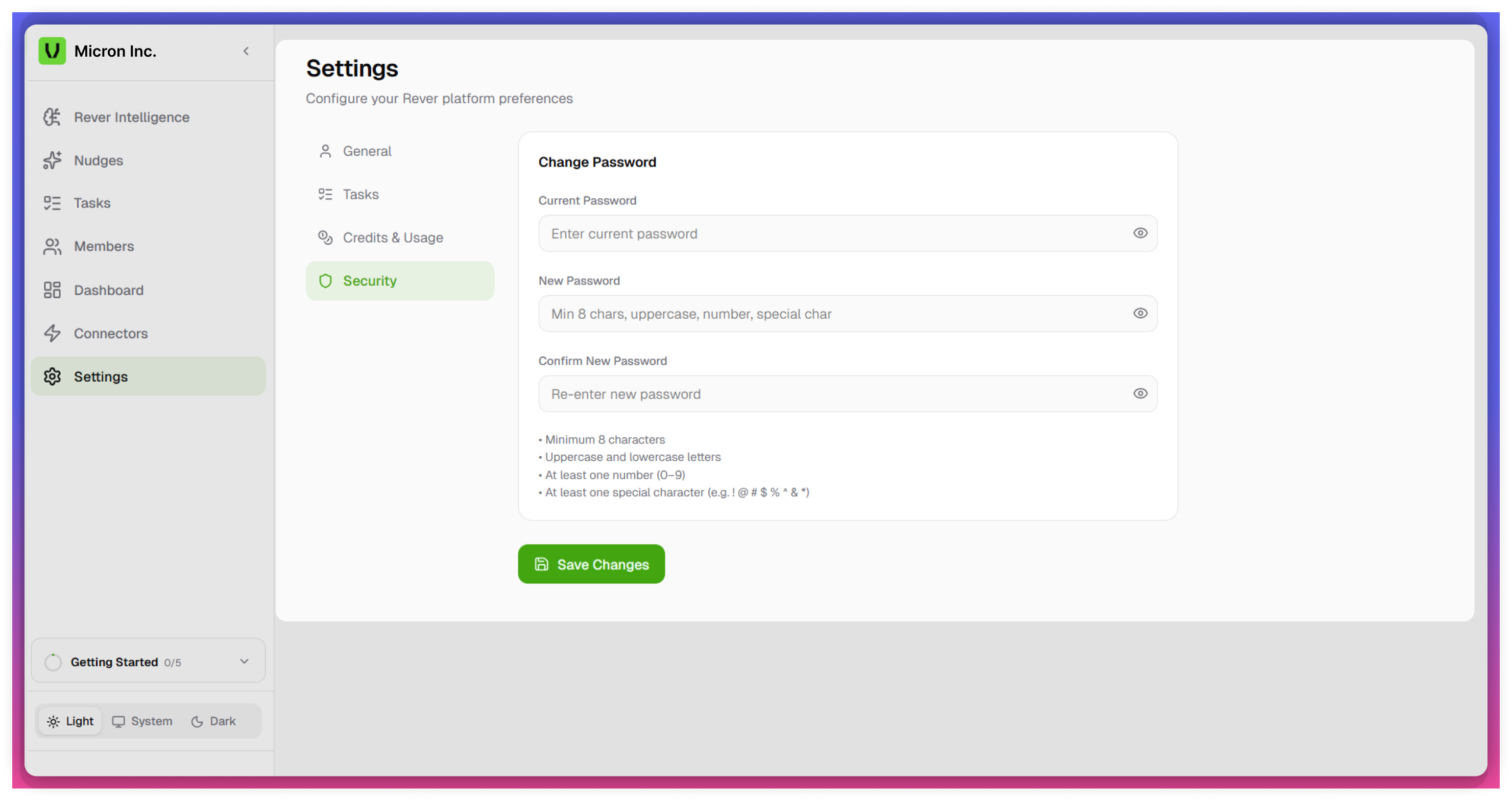Click the Save Changes button
The height and width of the screenshot is (801, 1512).
pyautogui.click(x=591, y=564)
